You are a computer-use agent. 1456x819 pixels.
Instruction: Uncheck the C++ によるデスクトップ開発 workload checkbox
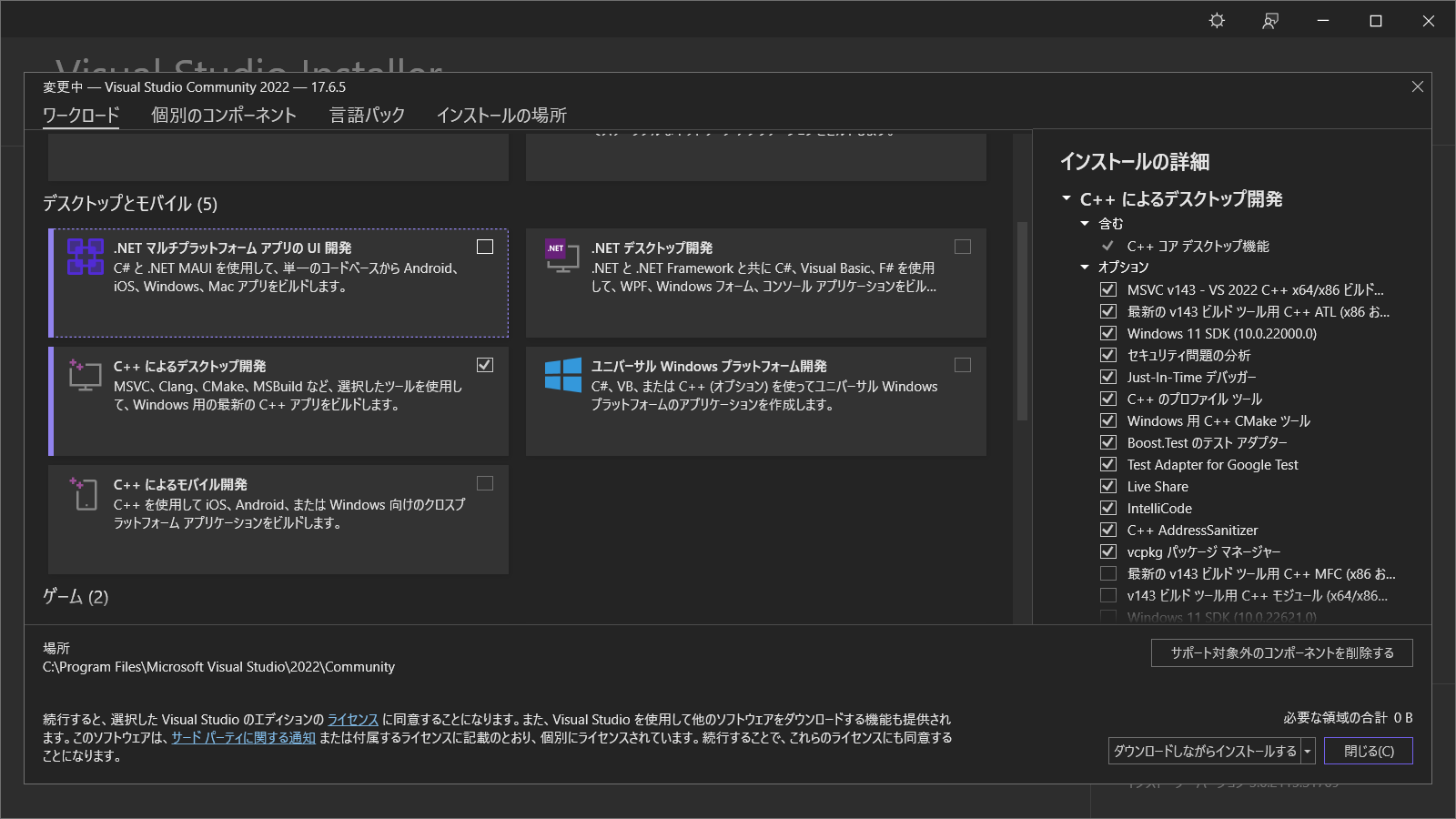(485, 365)
